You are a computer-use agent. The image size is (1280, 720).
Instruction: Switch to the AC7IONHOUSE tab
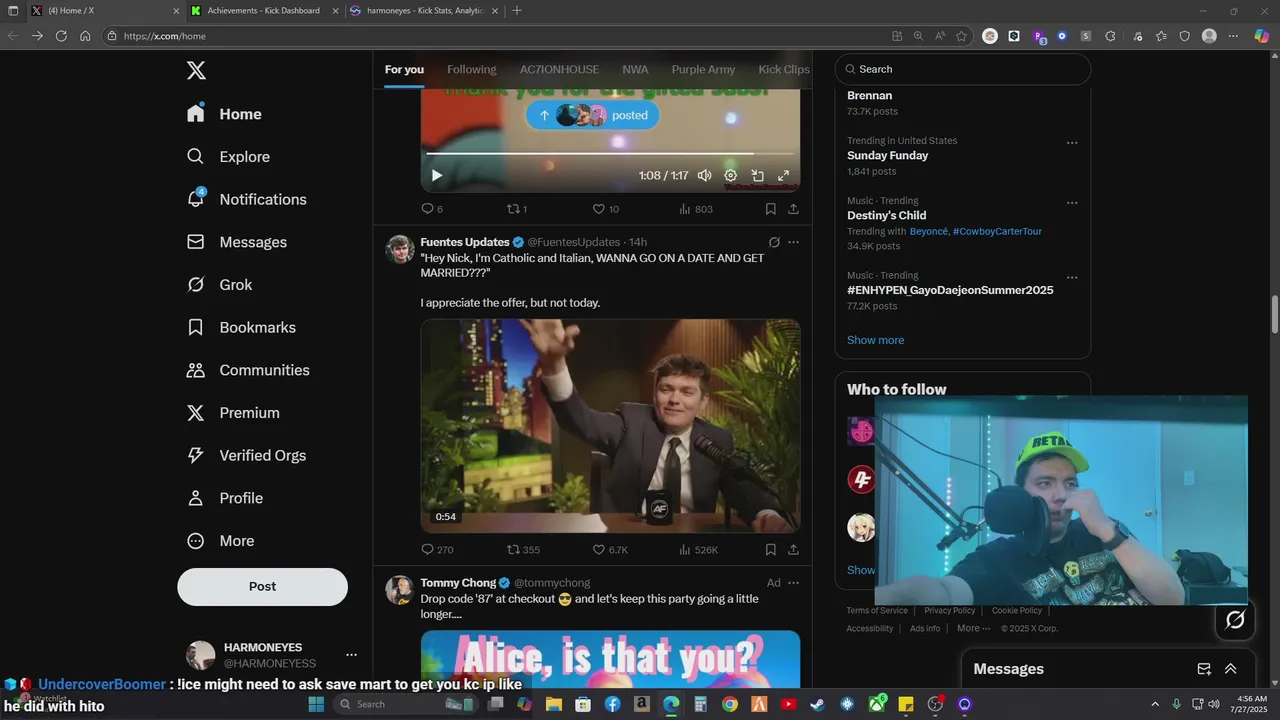pyautogui.click(x=559, y=69)
